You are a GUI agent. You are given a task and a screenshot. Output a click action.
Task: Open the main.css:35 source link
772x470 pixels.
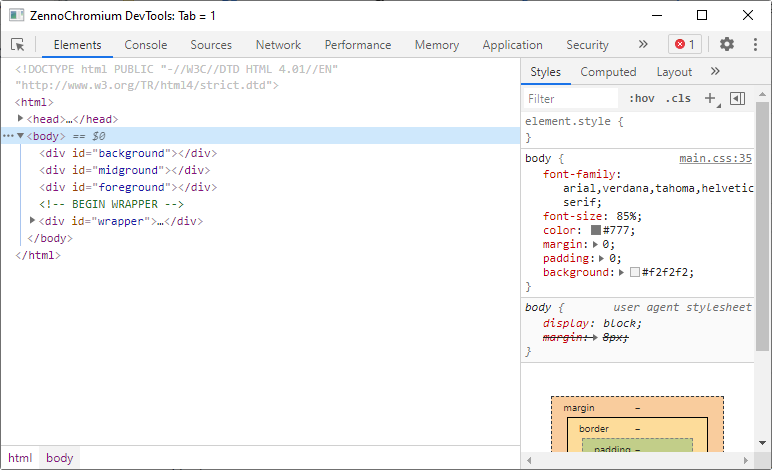pos(715,158)
